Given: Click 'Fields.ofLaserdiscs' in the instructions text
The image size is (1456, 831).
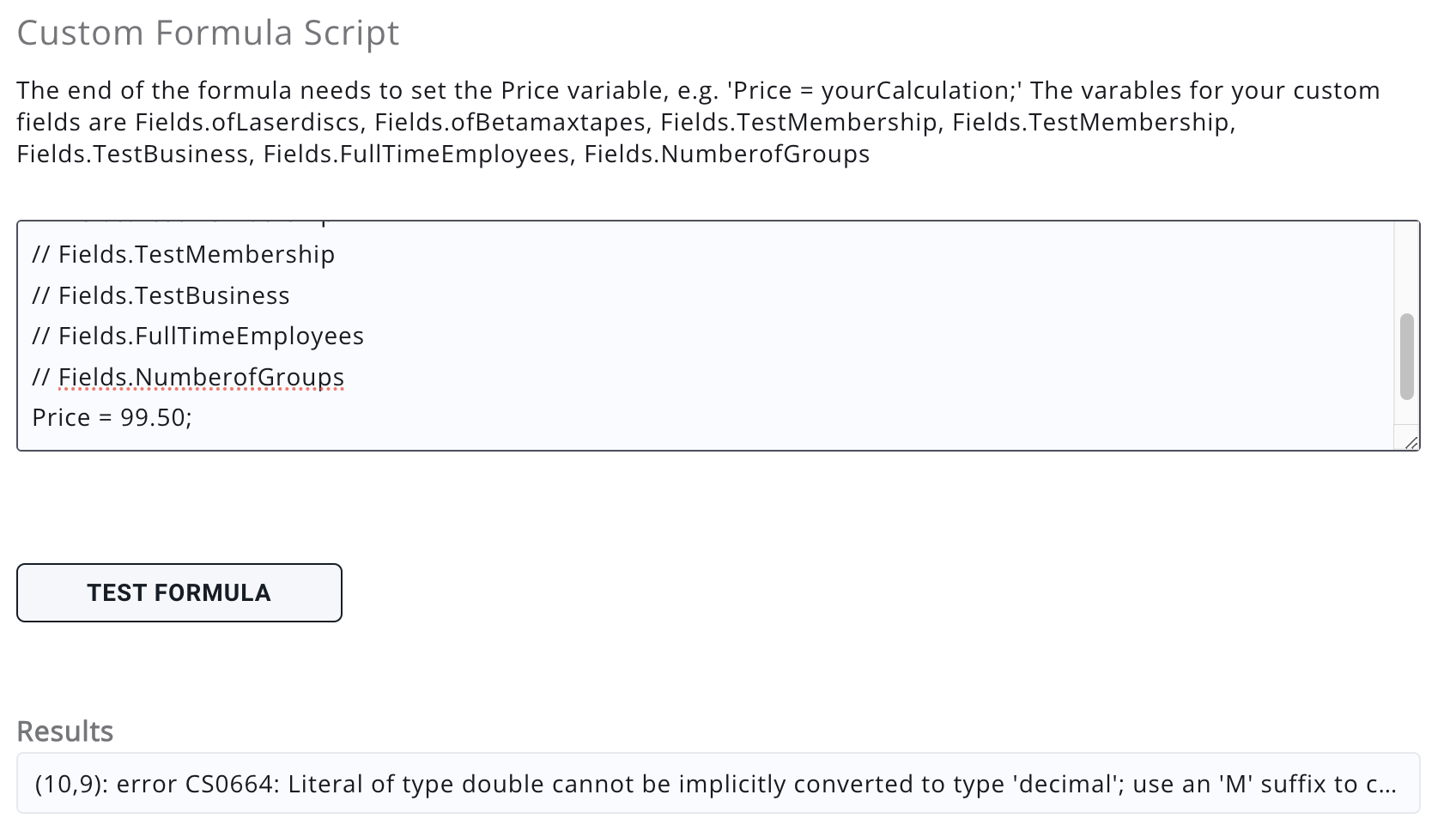Looking at the screenshot, I should [x=247, y=123].
